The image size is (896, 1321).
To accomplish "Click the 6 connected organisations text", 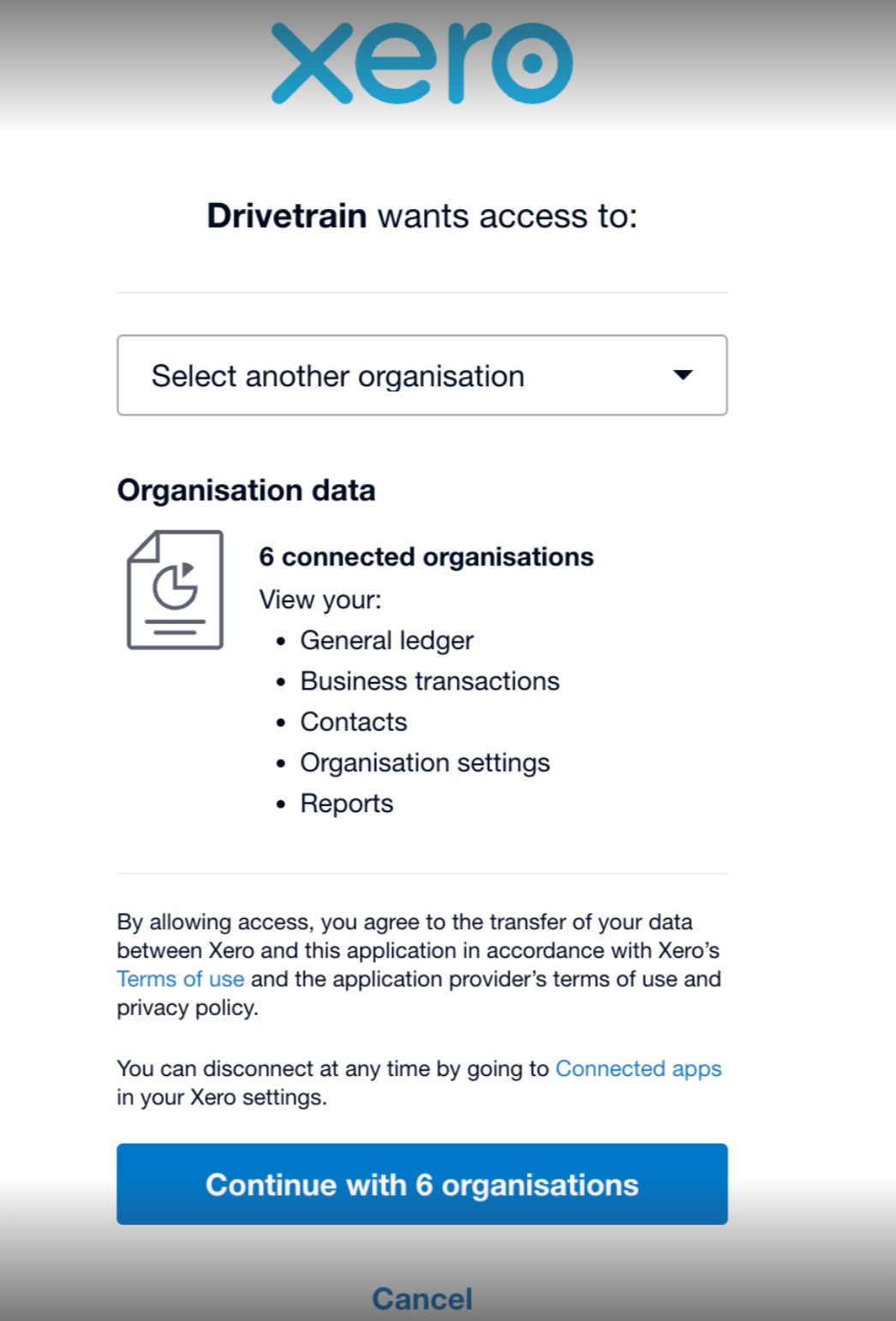I will [426, 557].
